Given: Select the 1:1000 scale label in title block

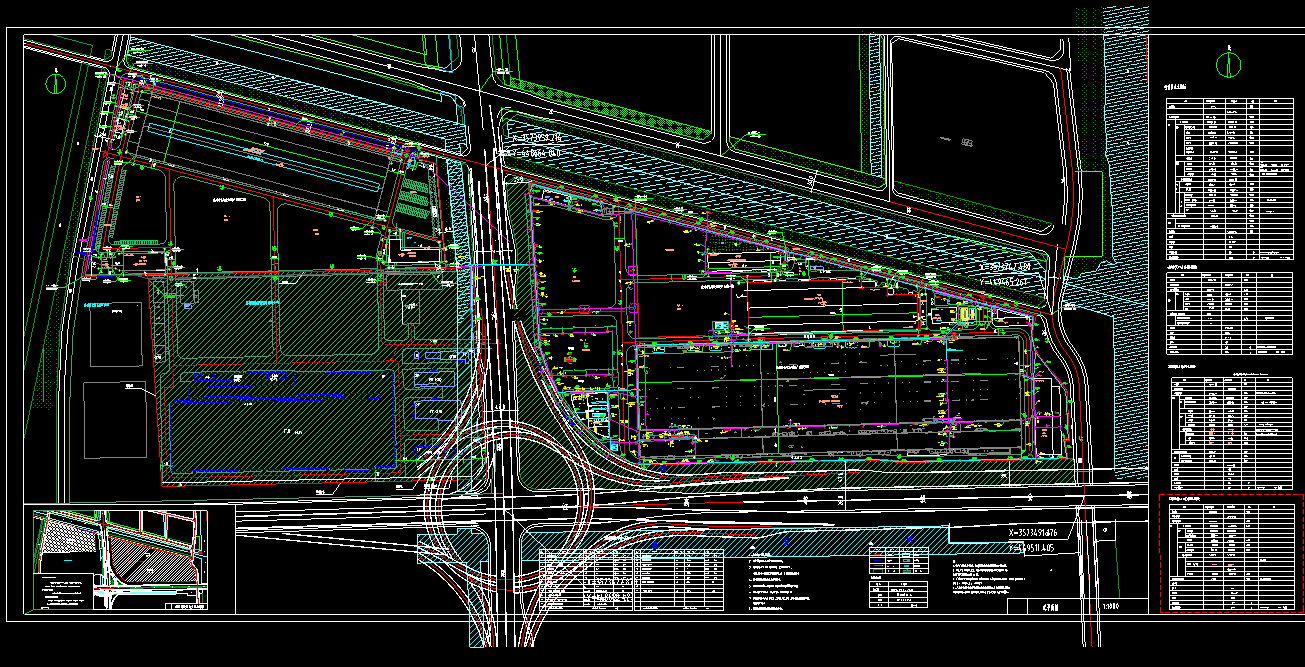Looking at the screenshot, I should coord(1109,606).
